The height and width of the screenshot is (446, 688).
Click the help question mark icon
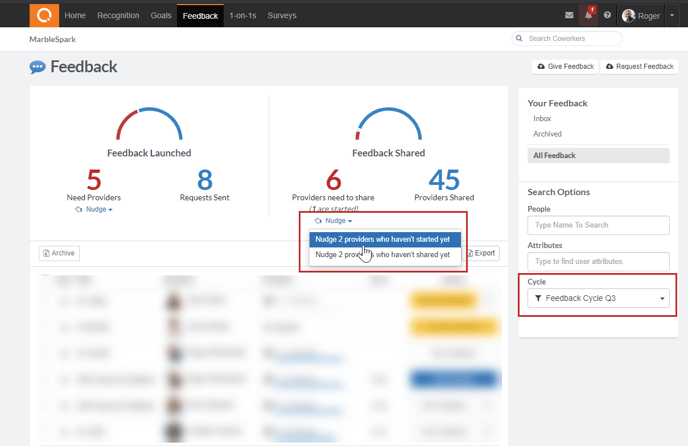607,16
